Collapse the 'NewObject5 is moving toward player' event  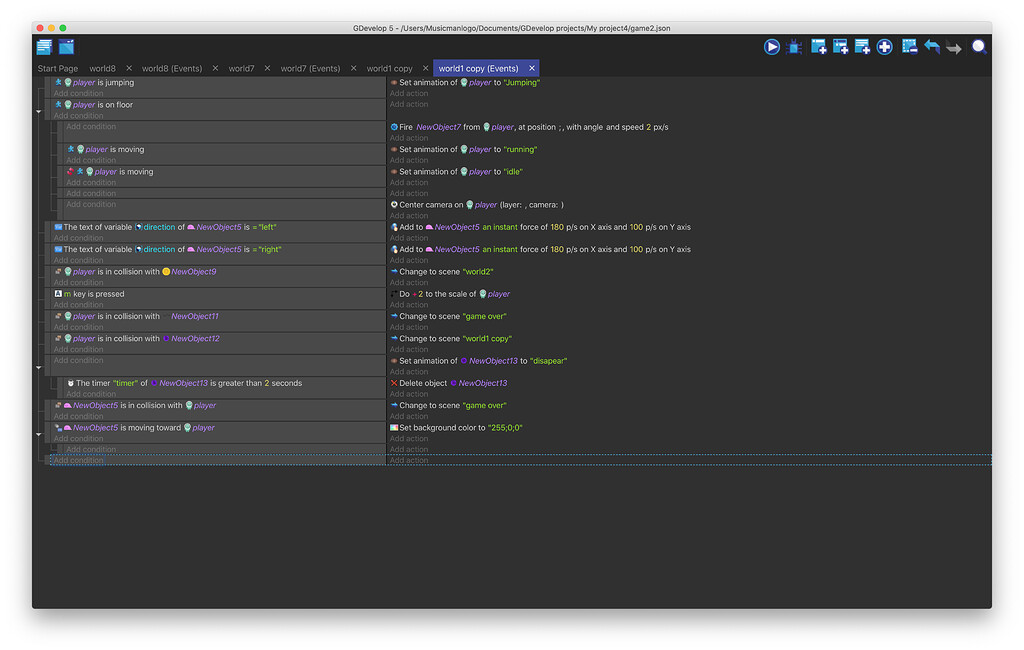(38, 433)
